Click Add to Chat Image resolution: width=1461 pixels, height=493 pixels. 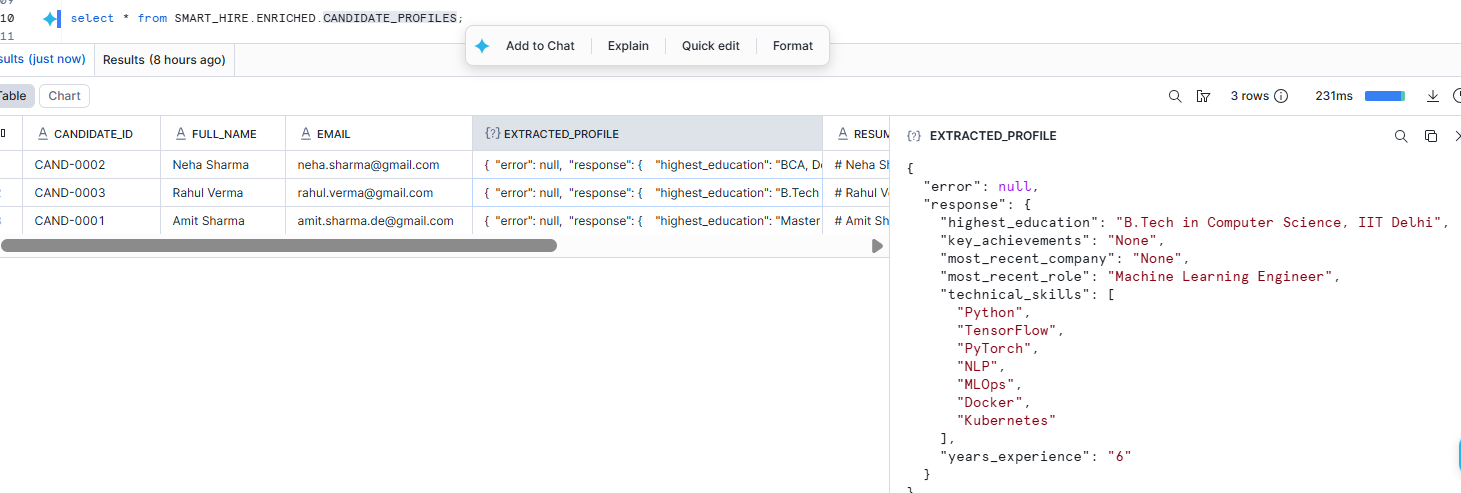pos(540,46)
